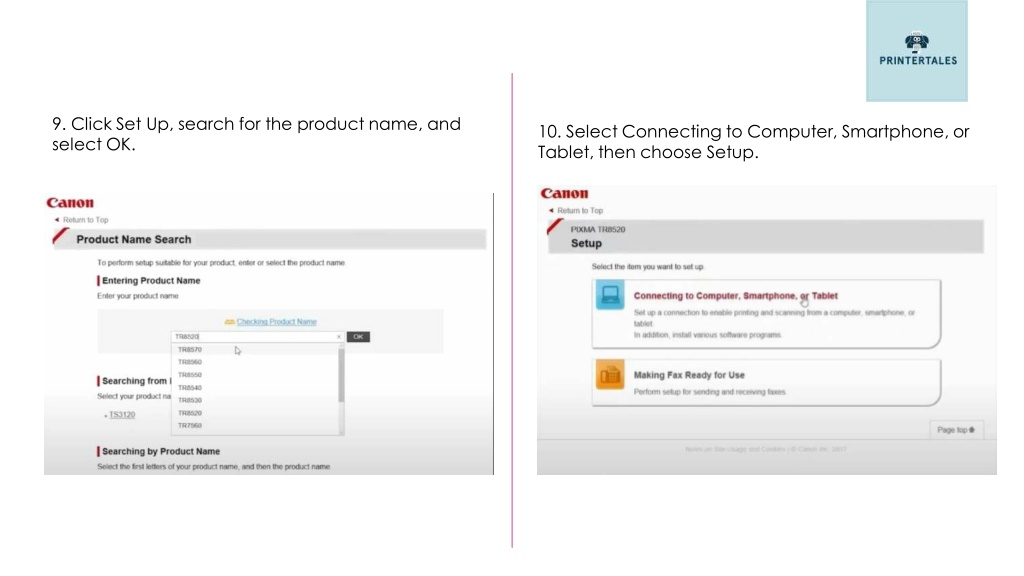1024x576 pixels.
Task: Click the OK button next to search
Action: click(358, 336)
